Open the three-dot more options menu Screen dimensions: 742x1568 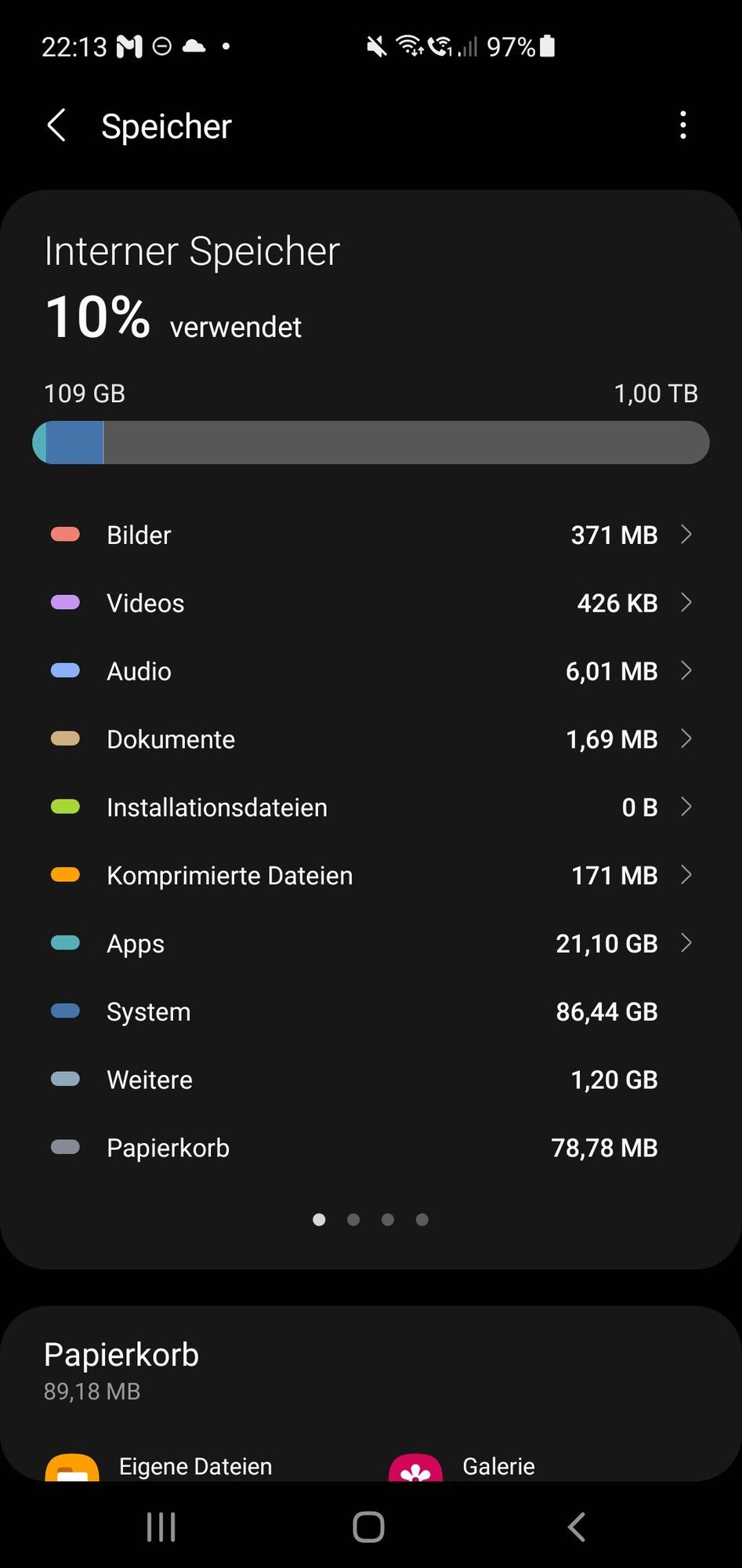683,125
